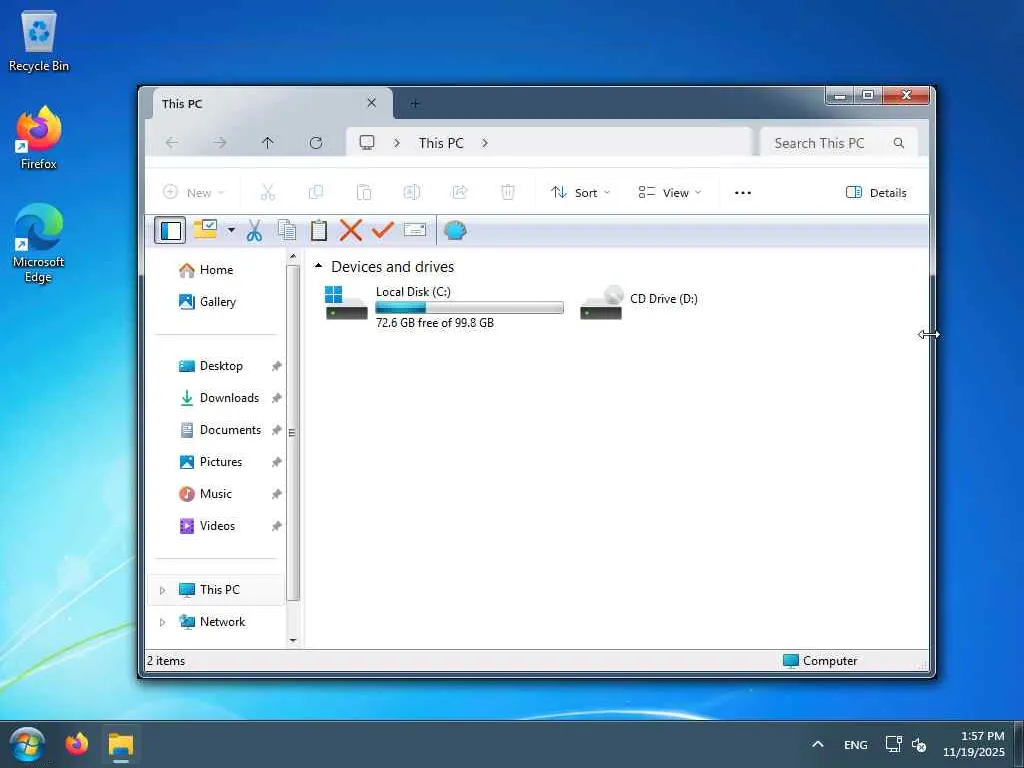Viewport: 1024px width, 768px height.
Task: Click the Cut icon in command bar
Action: pyautogui.click(x=268, y=192)
